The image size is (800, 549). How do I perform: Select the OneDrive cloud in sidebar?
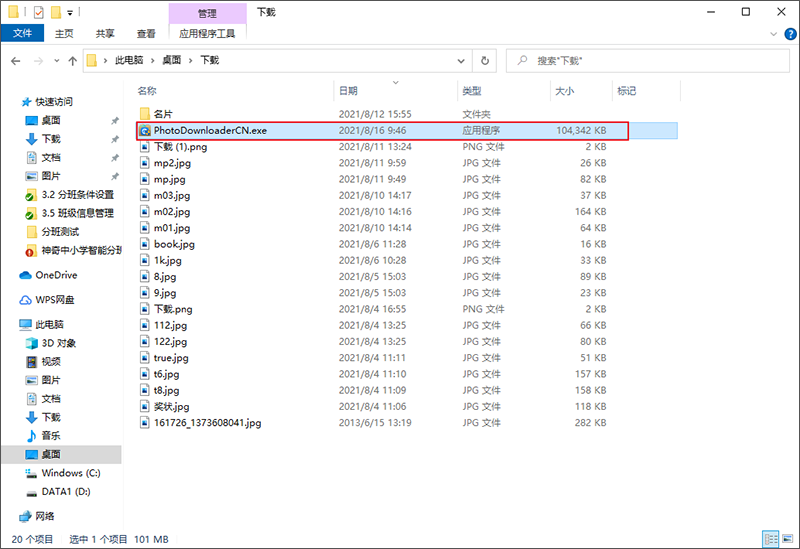(55, 275)
